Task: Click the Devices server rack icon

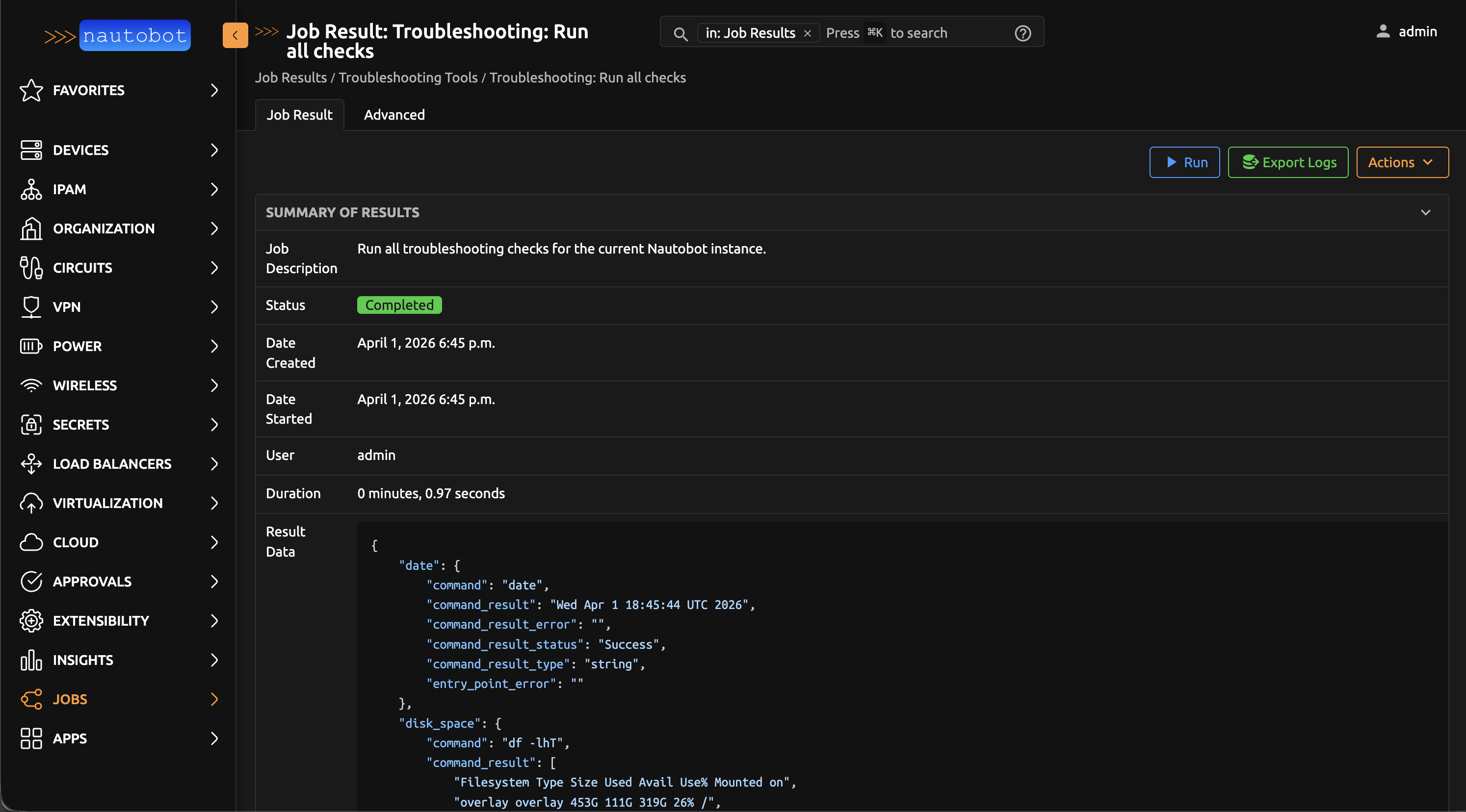Action: (x=31, y=150)
